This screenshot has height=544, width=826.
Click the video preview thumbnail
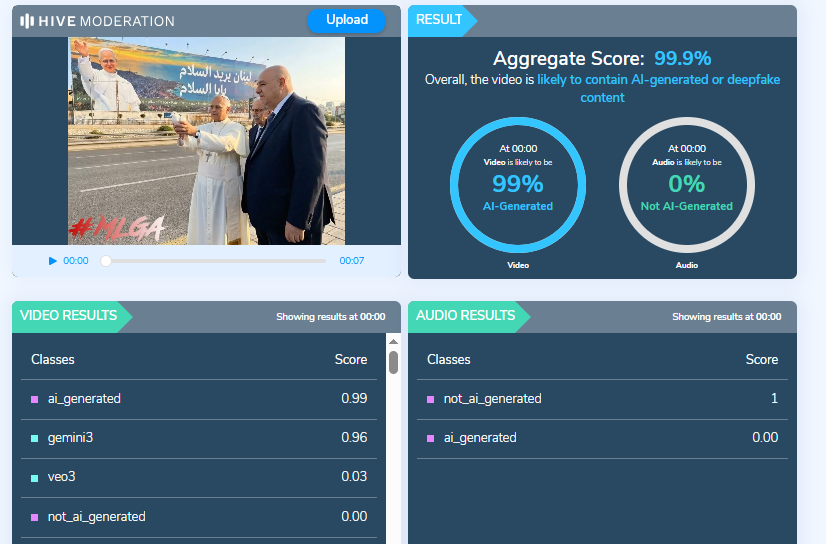click(206, 141)
